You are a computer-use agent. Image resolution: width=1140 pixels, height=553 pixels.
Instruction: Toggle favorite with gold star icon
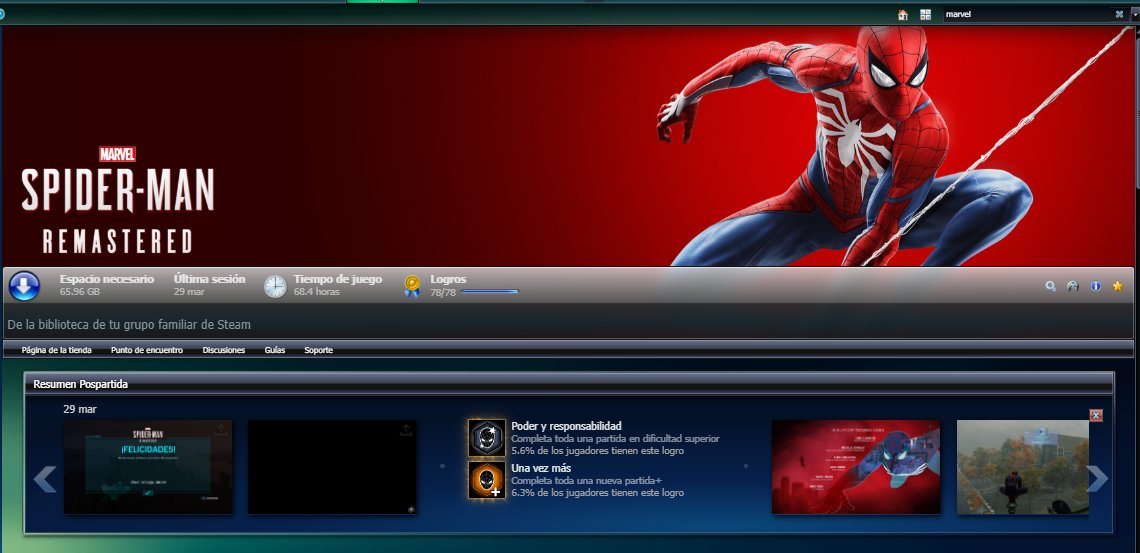tap(1117, 286)
